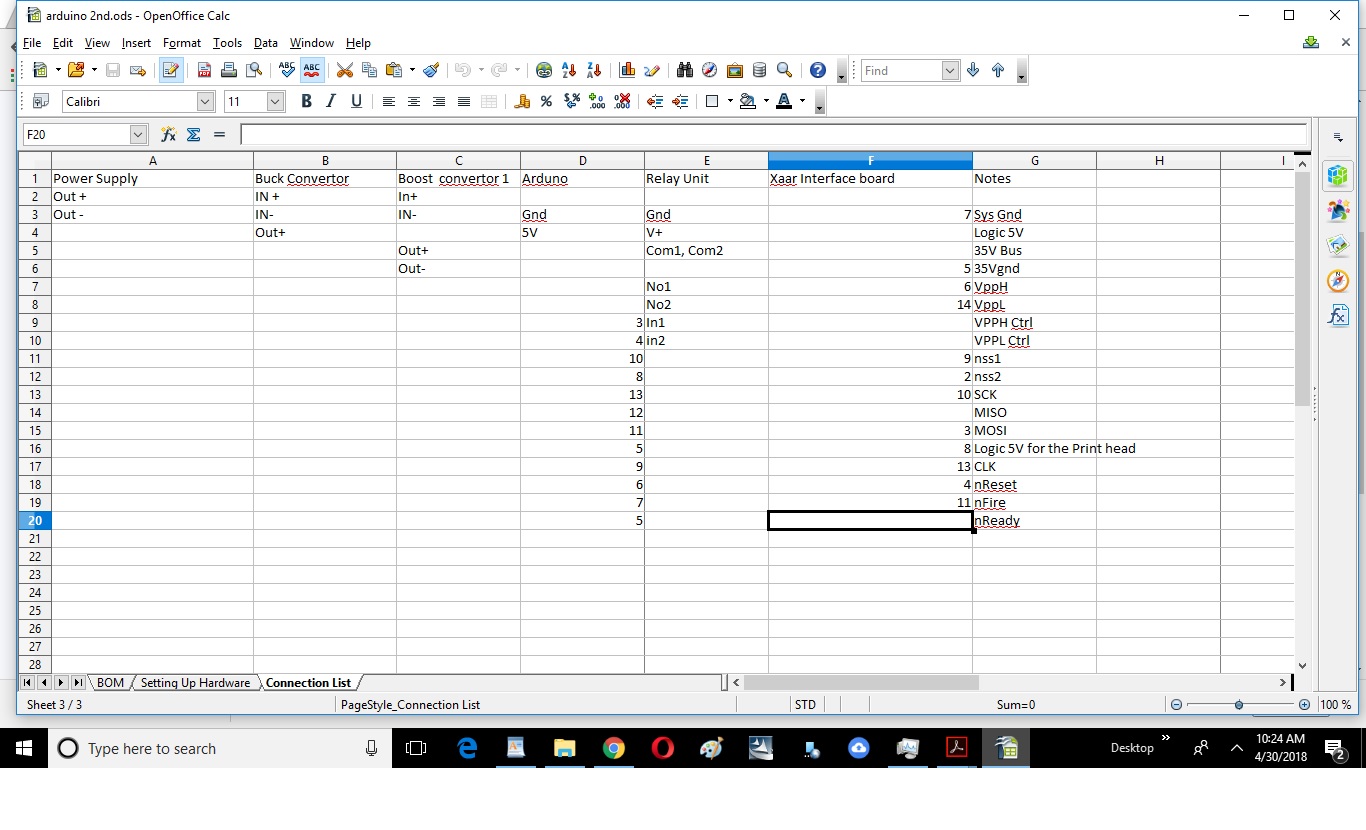Screen dimensions: 1366x830
Task: Click the Send Document as E-mail icon
Action: [x=138, y=70]
